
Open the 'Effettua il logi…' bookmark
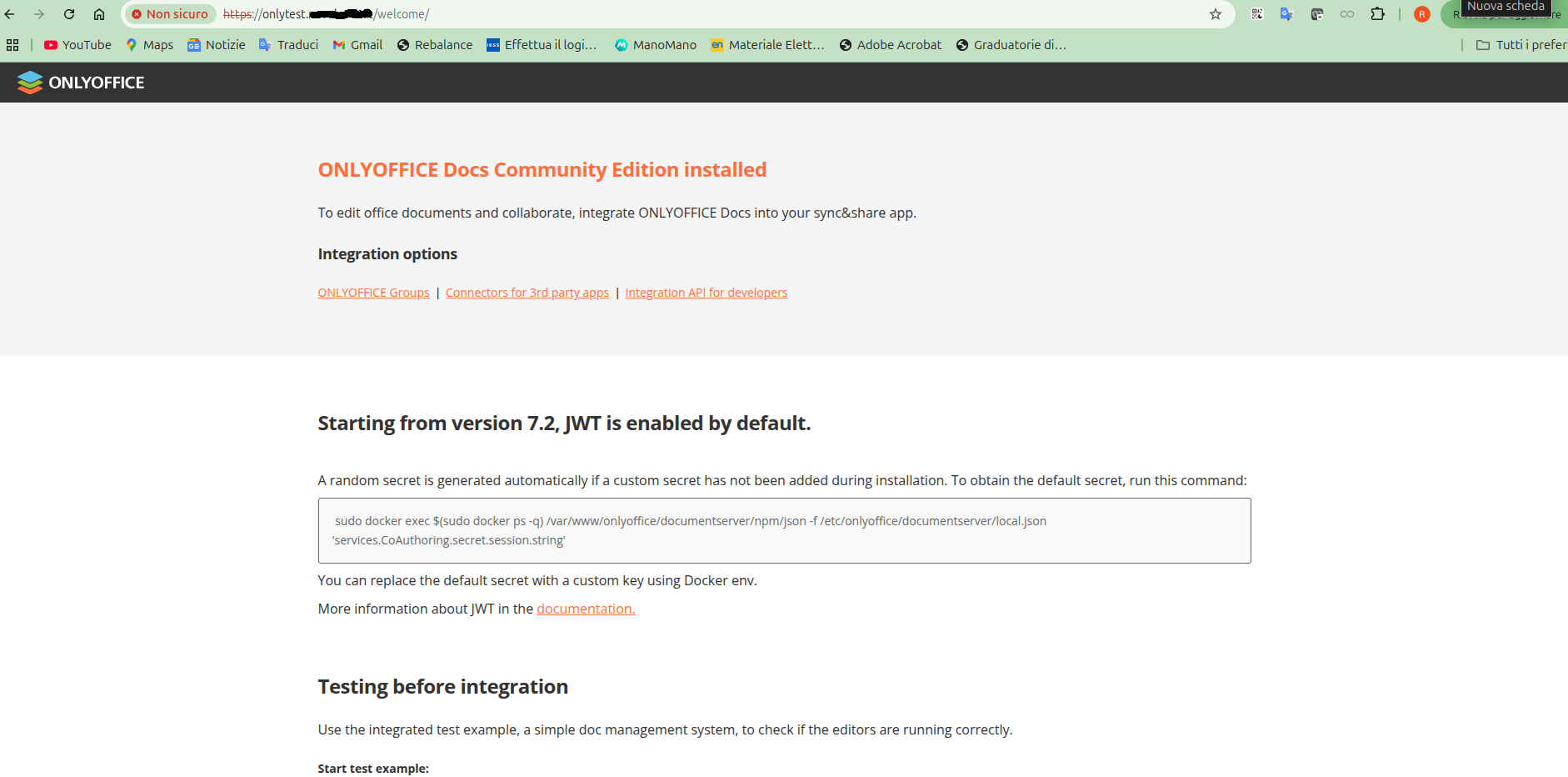point(542,45)
